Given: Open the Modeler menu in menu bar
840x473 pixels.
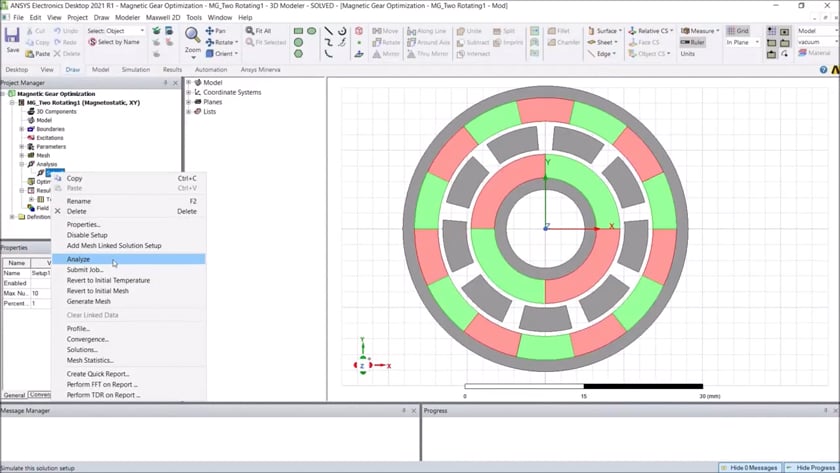Looking at the screenshot, I should 128,17.
